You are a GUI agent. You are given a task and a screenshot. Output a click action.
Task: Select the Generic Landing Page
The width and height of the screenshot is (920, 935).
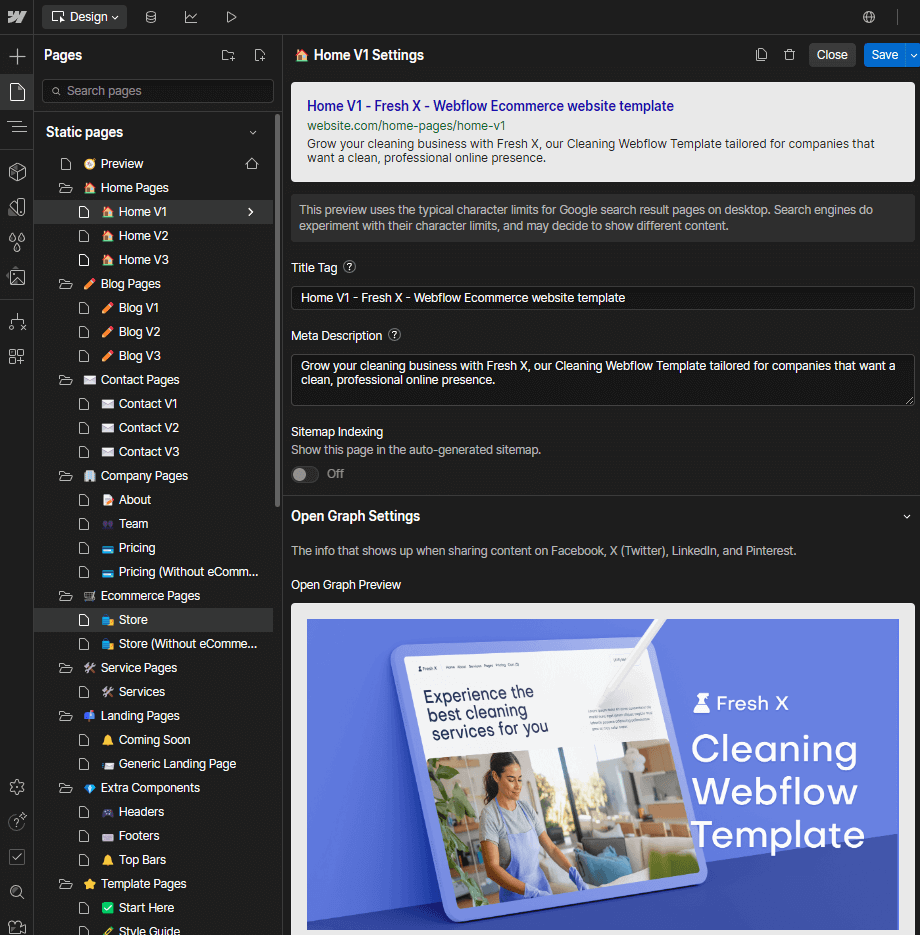pos(154,764)
